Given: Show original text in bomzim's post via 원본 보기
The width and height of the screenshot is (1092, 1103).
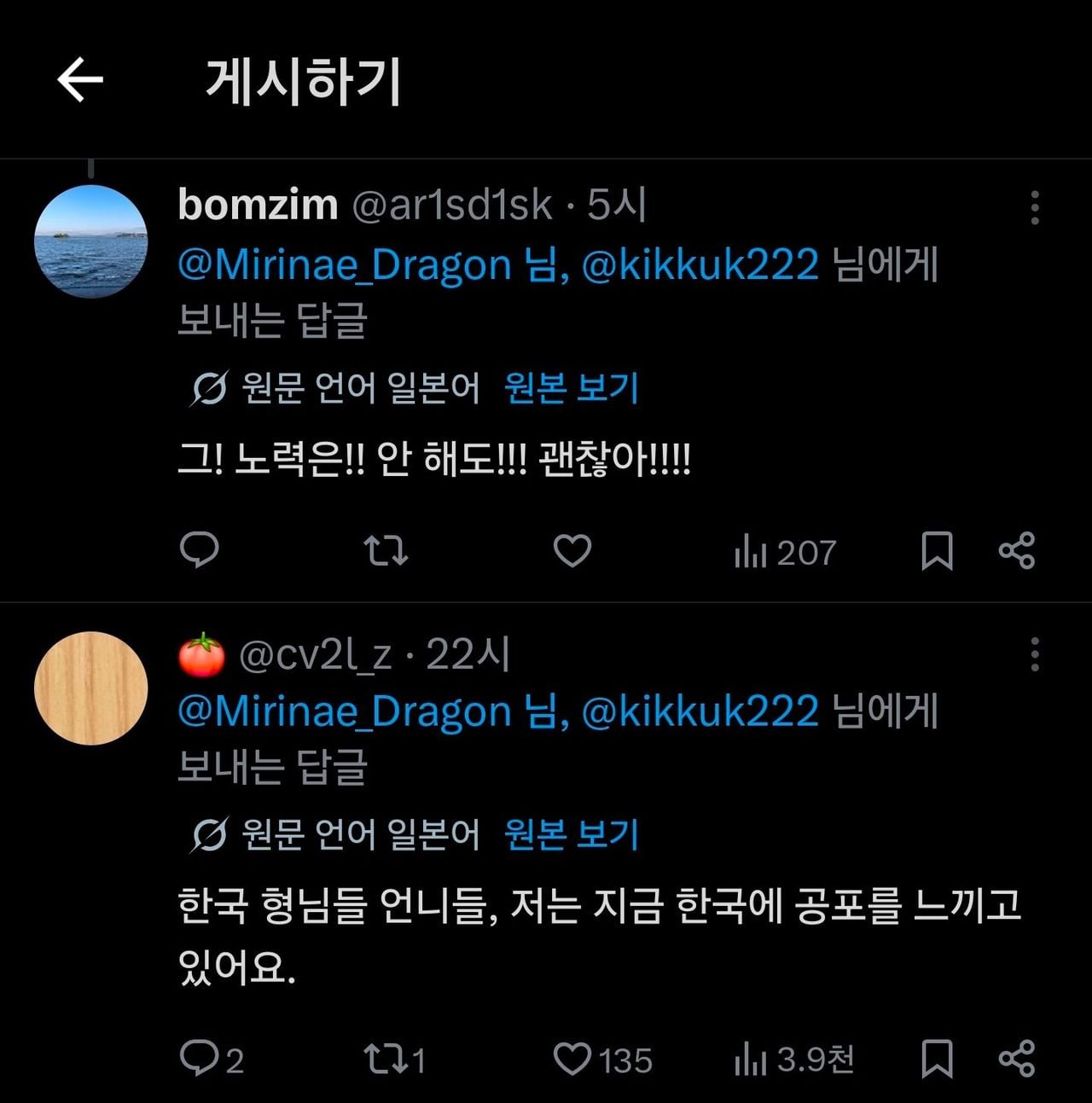Looking at the screenshot, I should 572,388.
